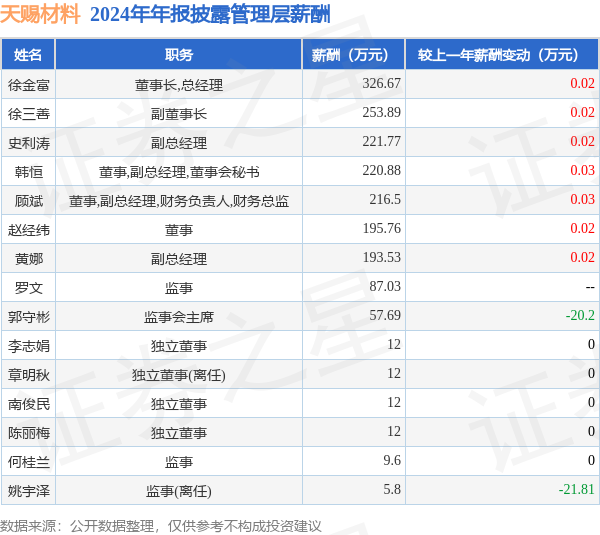Click 陈丽梅's salary value 12

coord(394,431)
